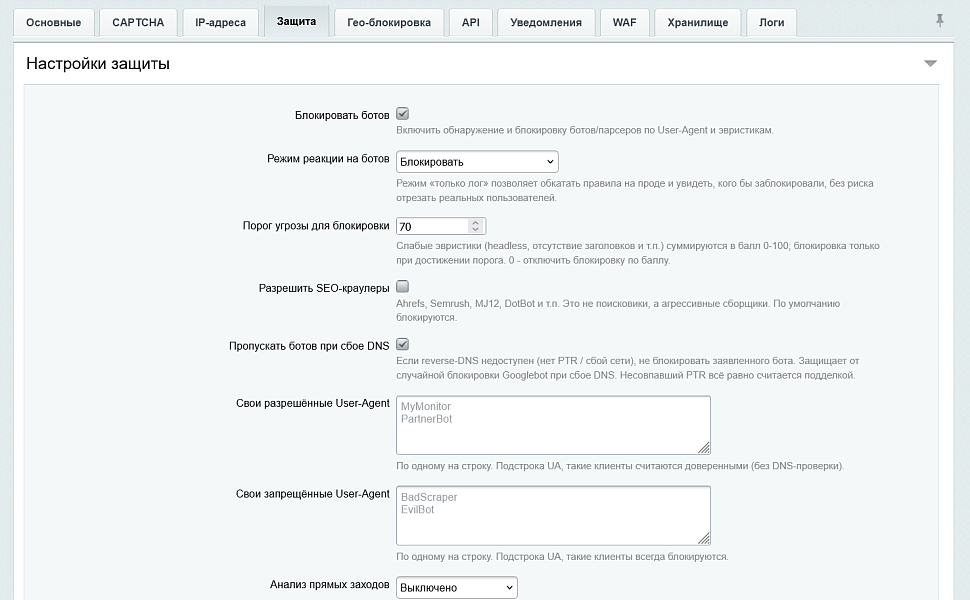The height and width of the screenshot is (600, 970).
Task: Open the Анализ прямых заходов dropdown
Action: [x=457, y=588]
